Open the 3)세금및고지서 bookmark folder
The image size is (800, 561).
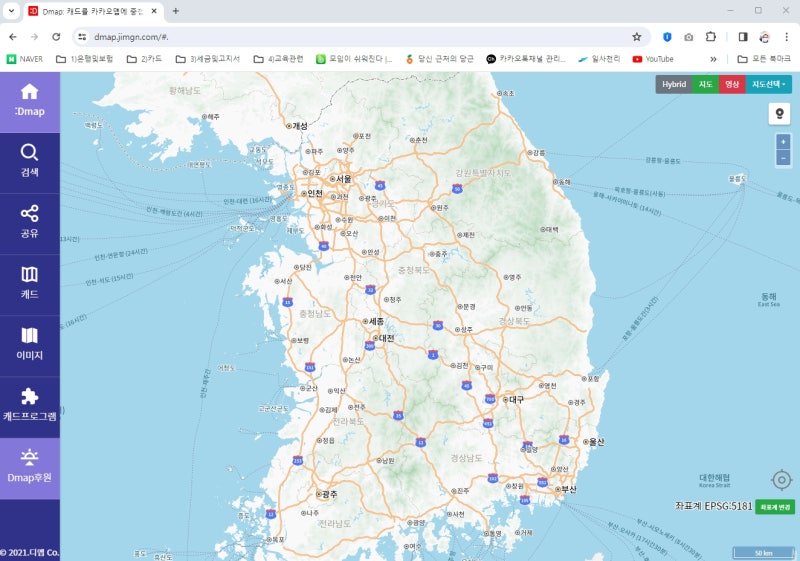coord(208,59)
